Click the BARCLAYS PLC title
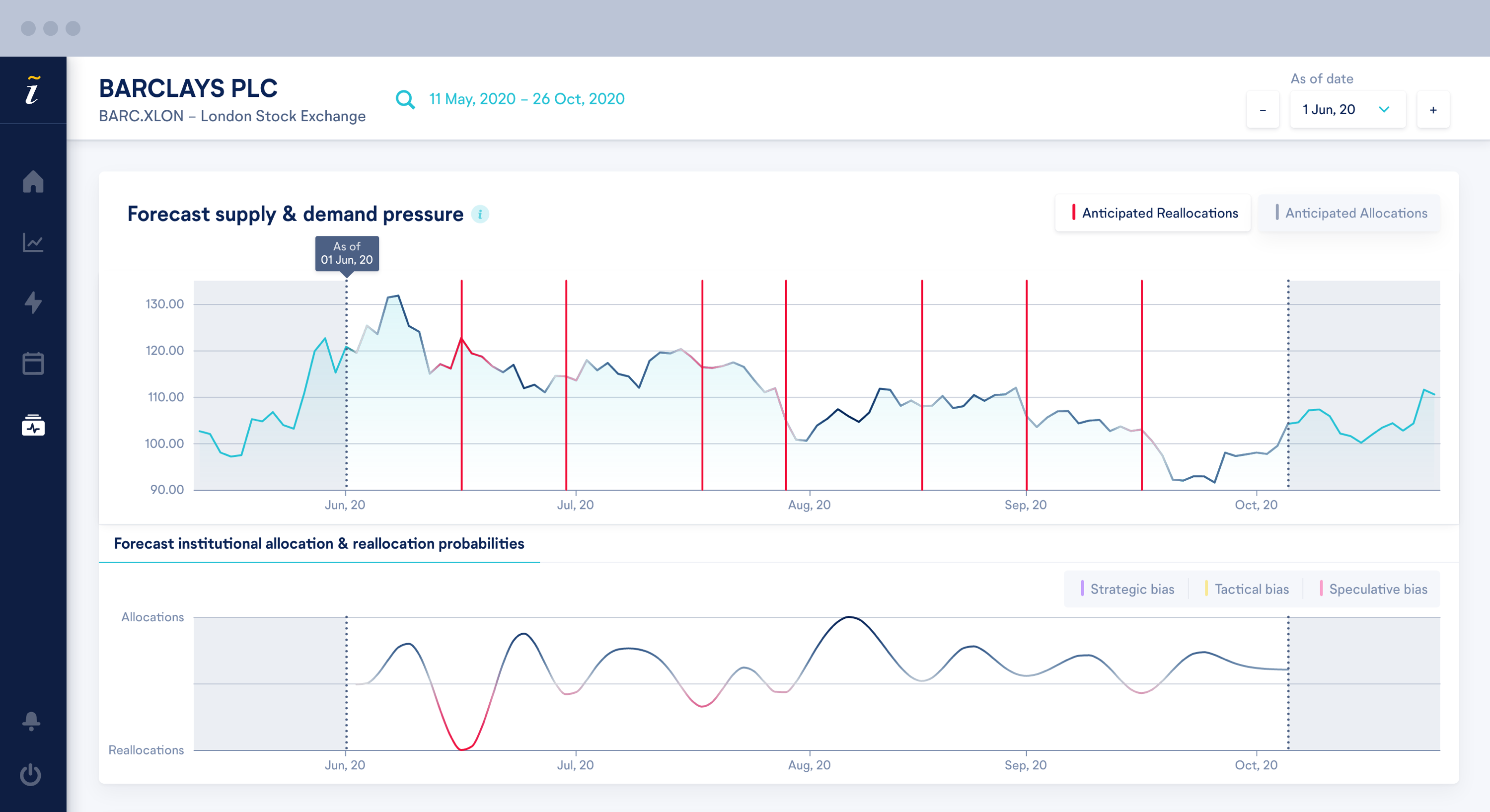 (188, 88)
